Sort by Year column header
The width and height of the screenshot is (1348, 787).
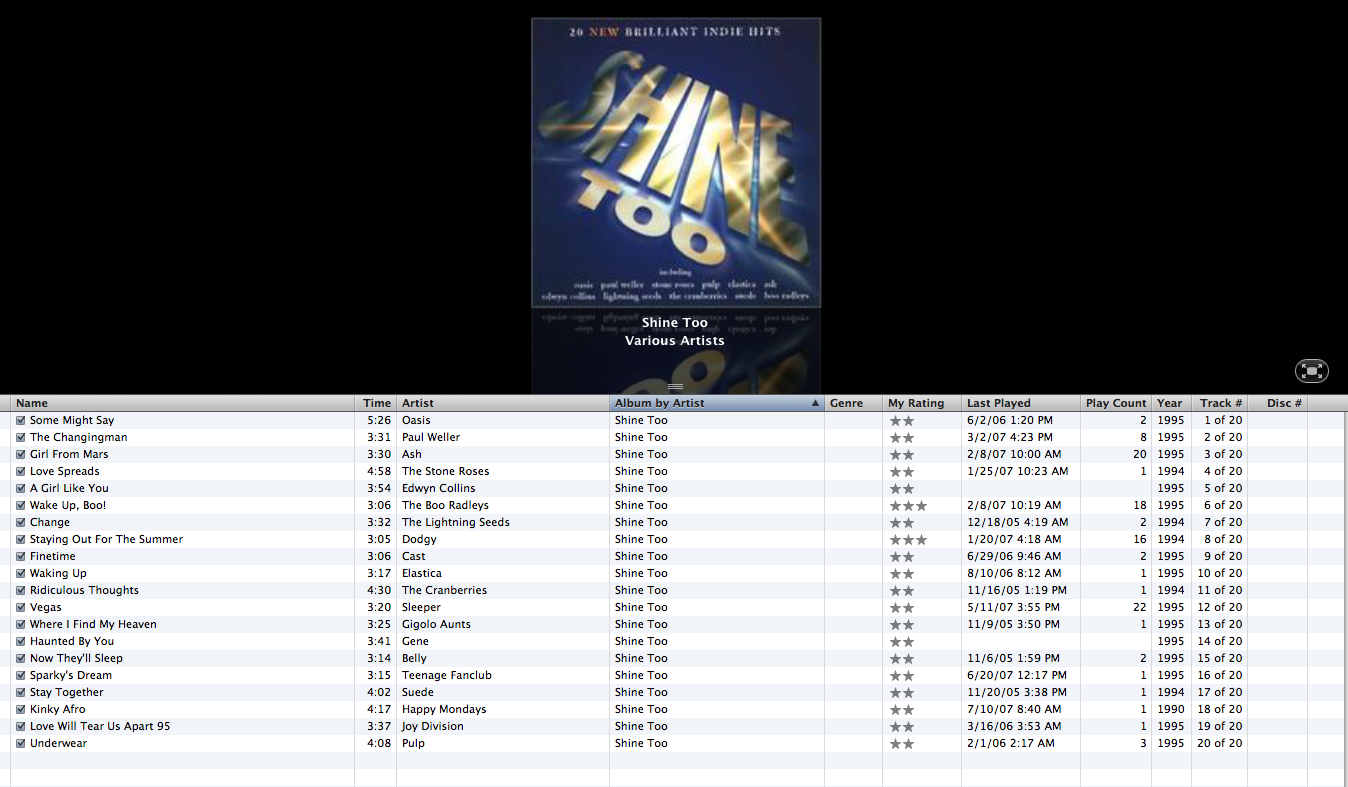point(1171,403)
